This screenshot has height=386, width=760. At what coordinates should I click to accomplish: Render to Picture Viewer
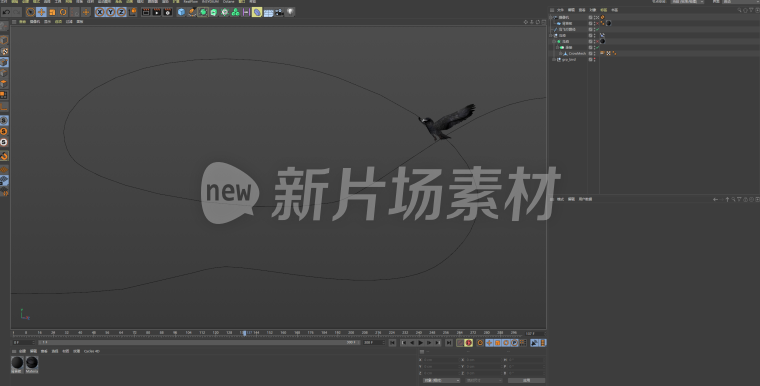[157, 12]
